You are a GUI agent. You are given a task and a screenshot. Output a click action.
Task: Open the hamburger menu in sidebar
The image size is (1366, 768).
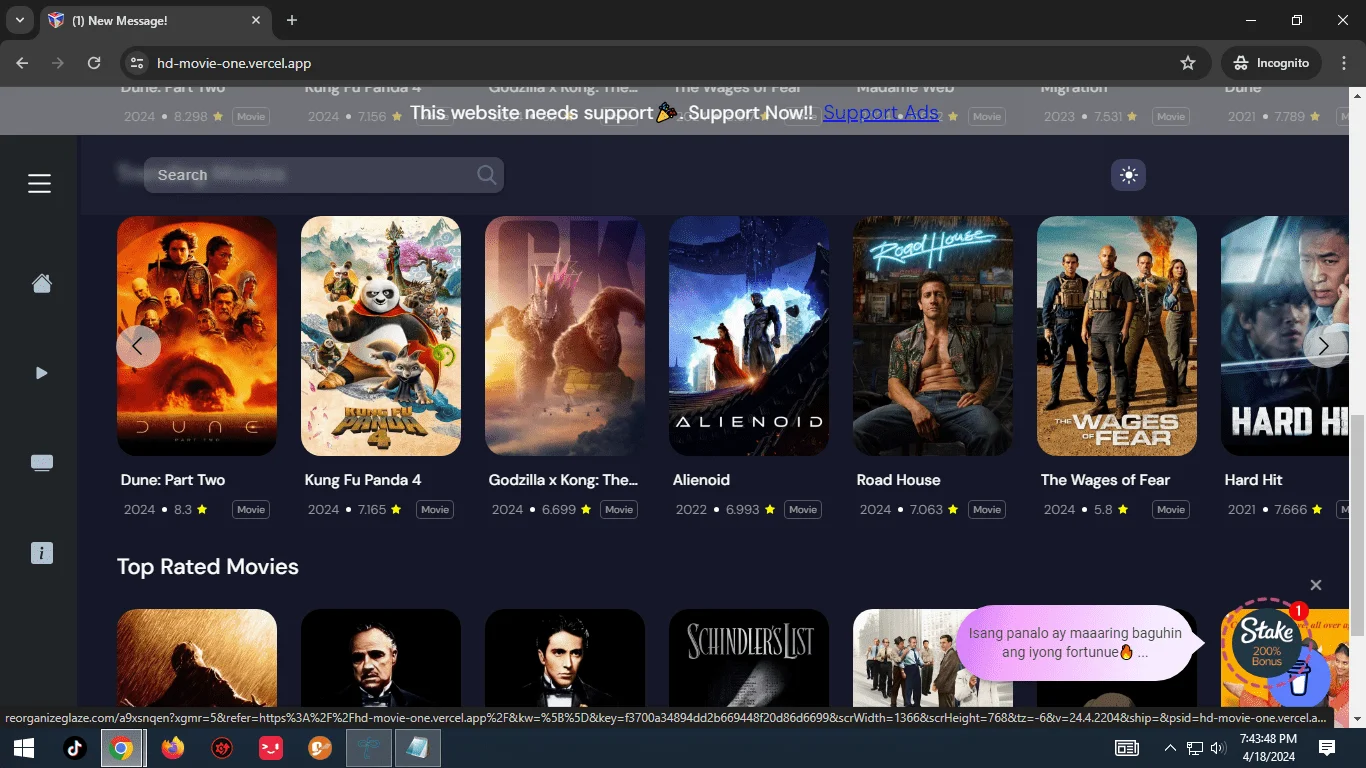pos(39,183)
